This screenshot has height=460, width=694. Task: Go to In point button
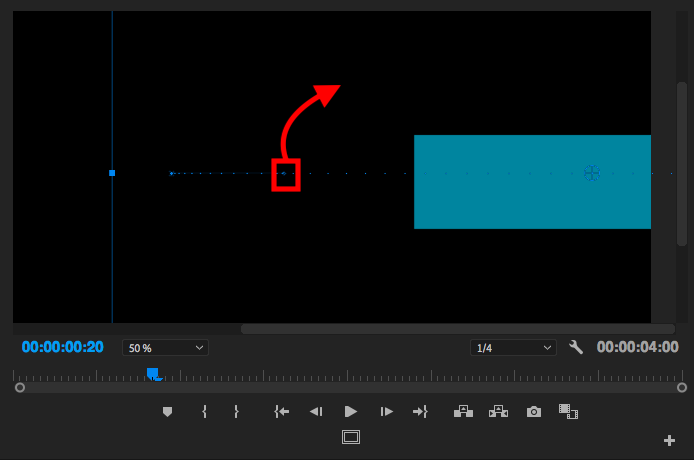click(x=281, y=412)
